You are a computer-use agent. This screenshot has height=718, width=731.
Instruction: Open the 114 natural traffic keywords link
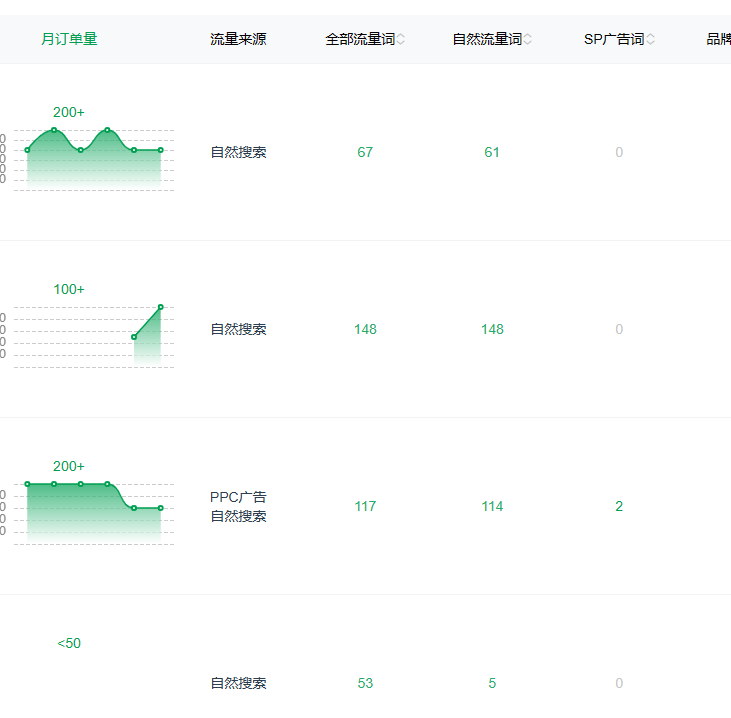click(x=492, y=506)
